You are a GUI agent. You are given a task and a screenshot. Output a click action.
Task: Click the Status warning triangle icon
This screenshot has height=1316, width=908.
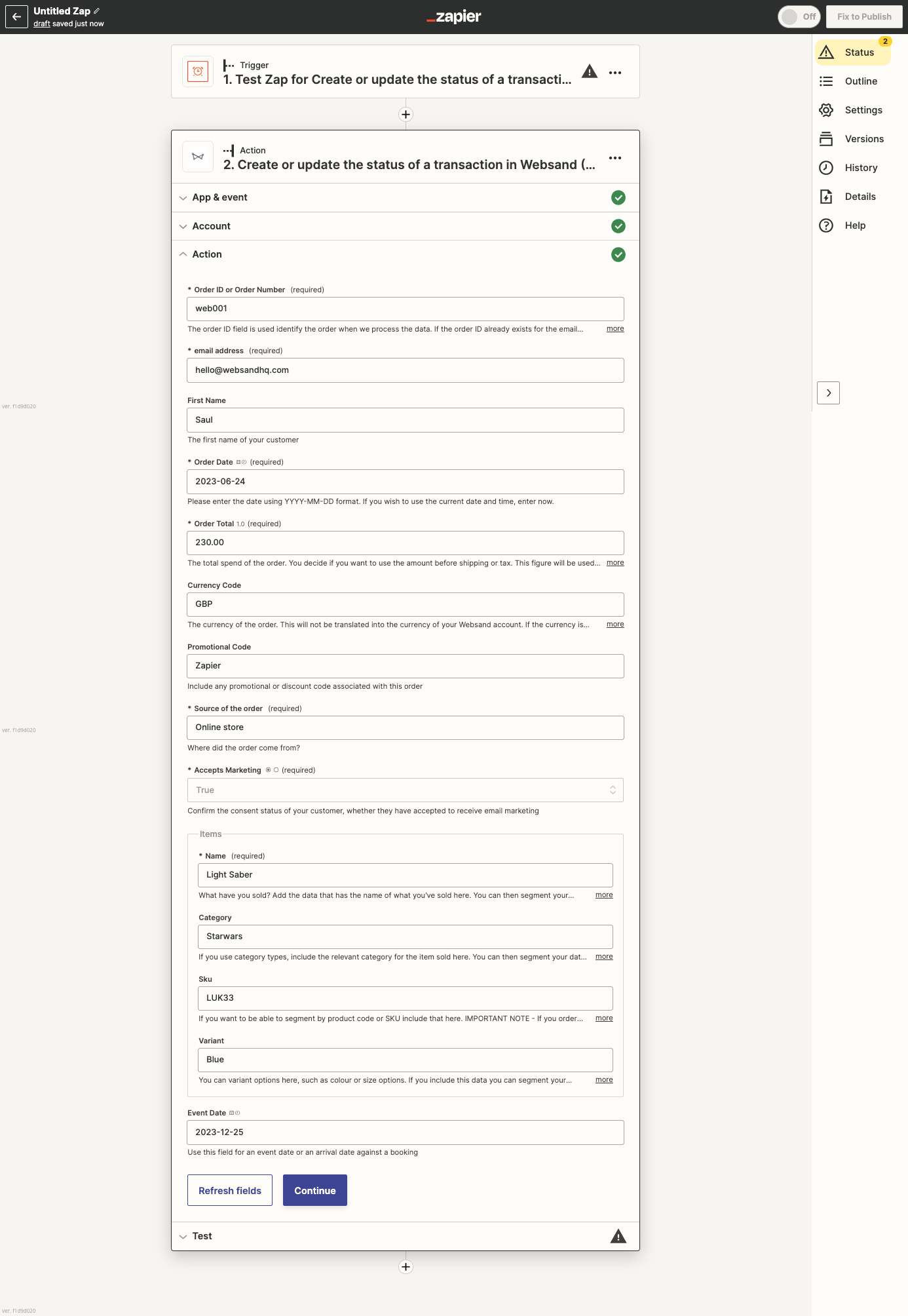tap(826, 52)
